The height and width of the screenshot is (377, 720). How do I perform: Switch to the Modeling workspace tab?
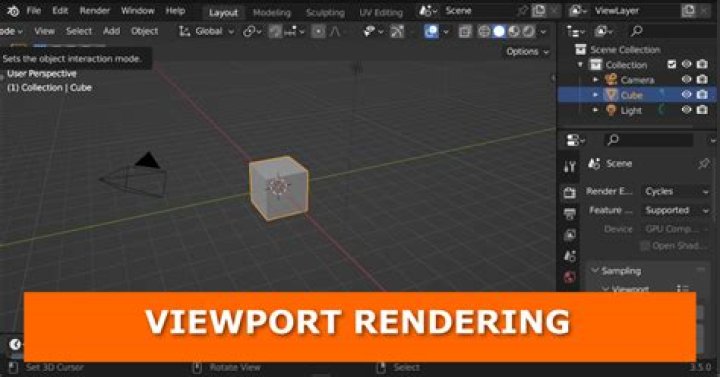pos(272,12)
